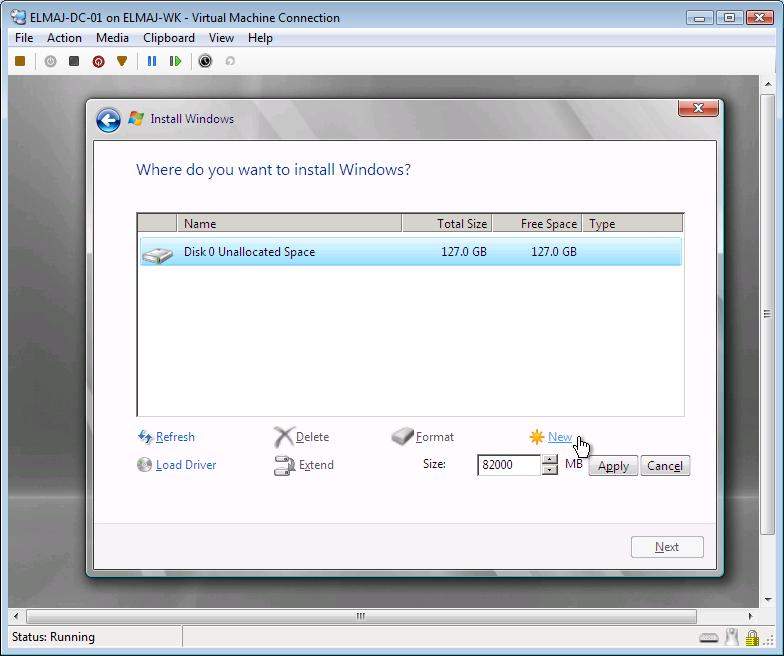This screenshot has height=656, width=784.
Task: Open the File menu
Action: coord(24,38)
